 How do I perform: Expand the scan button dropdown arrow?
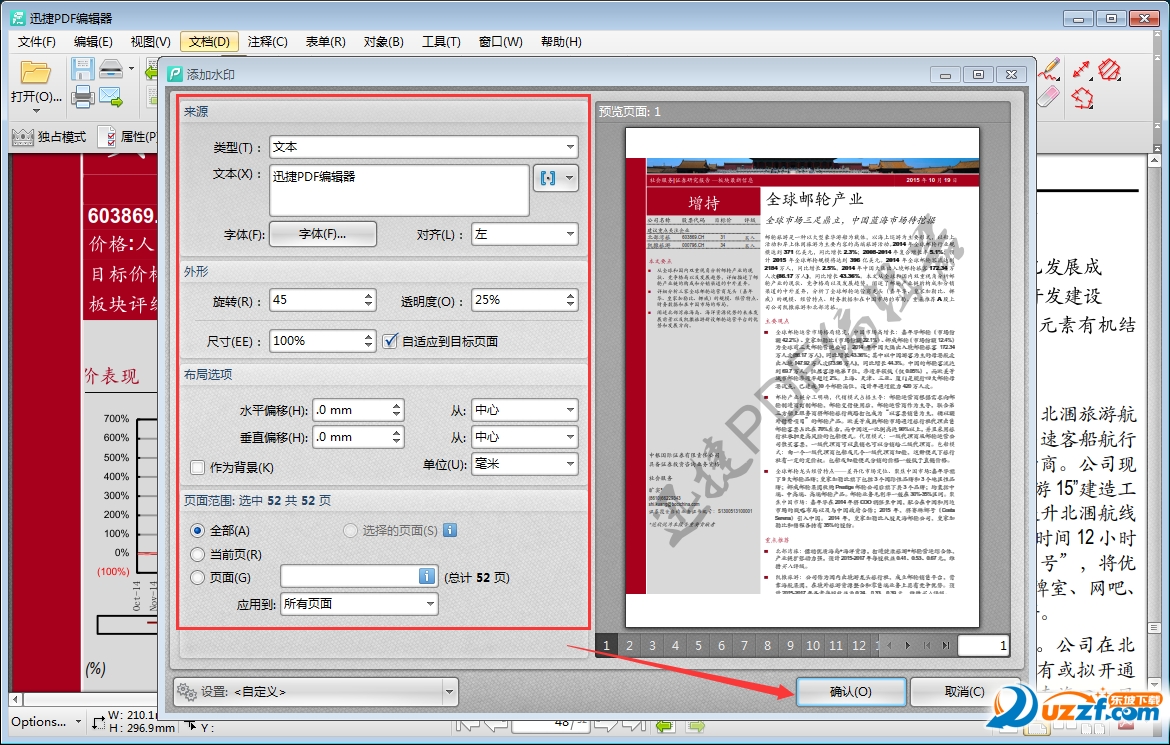point(131,69)
